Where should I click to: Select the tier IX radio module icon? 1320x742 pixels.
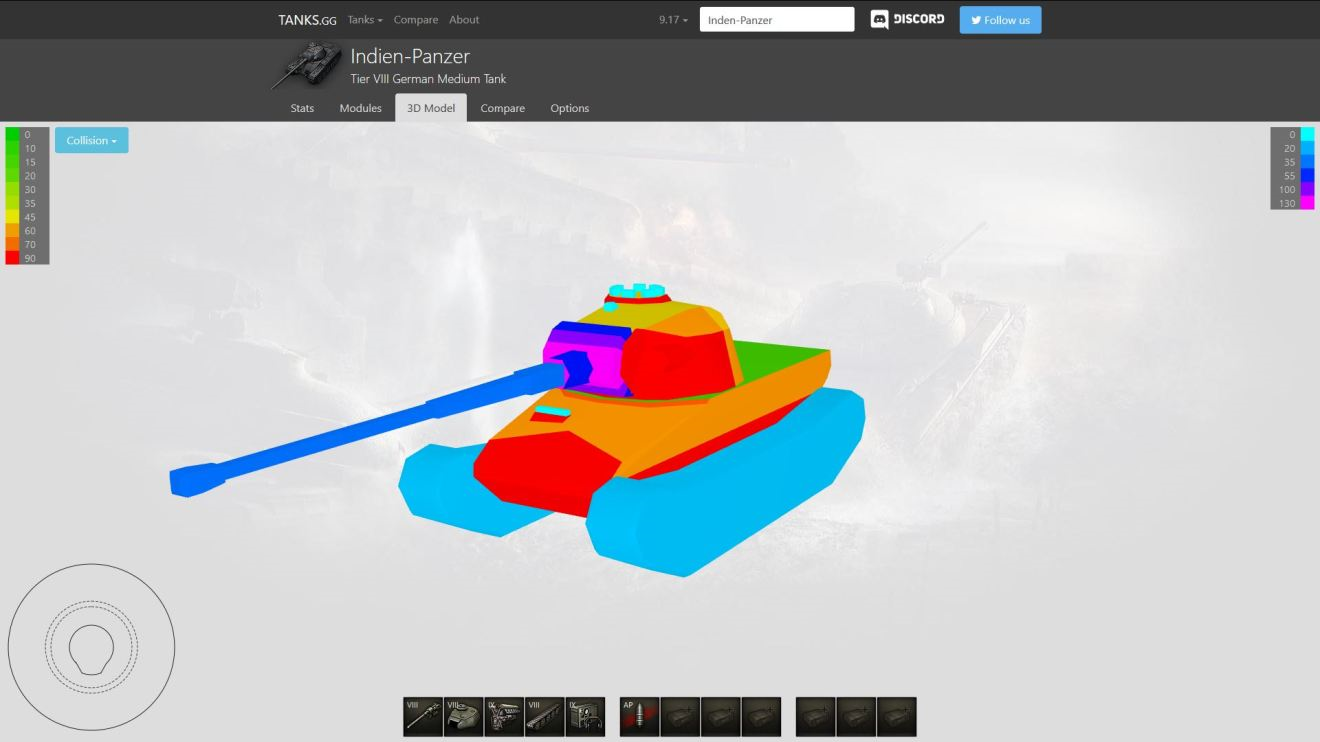(585, 717)
